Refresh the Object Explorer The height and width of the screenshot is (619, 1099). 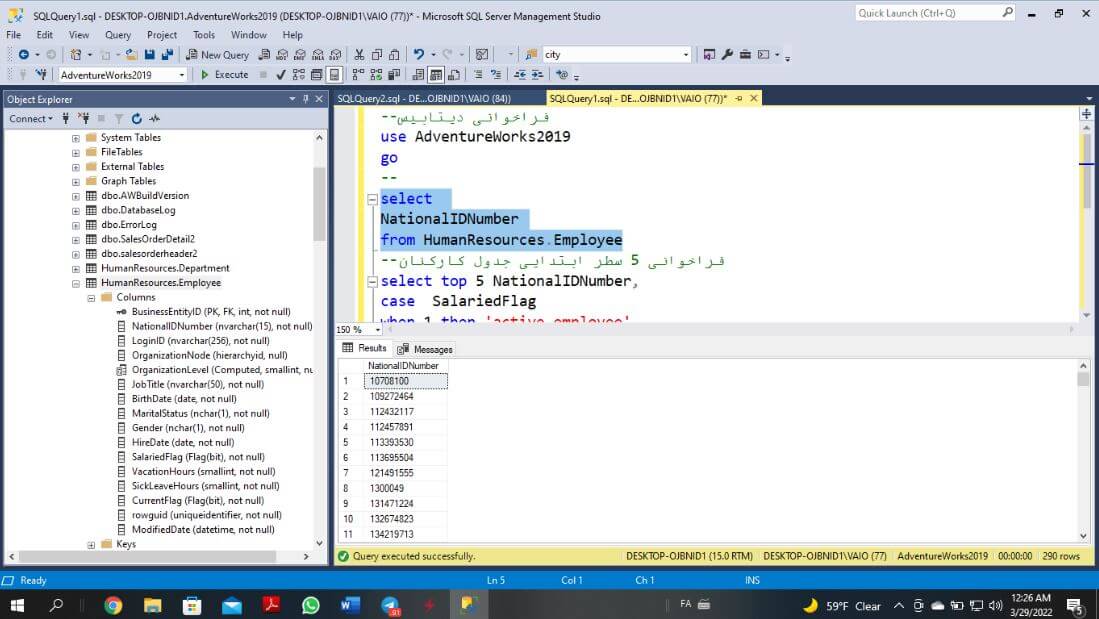pos(138,118)
